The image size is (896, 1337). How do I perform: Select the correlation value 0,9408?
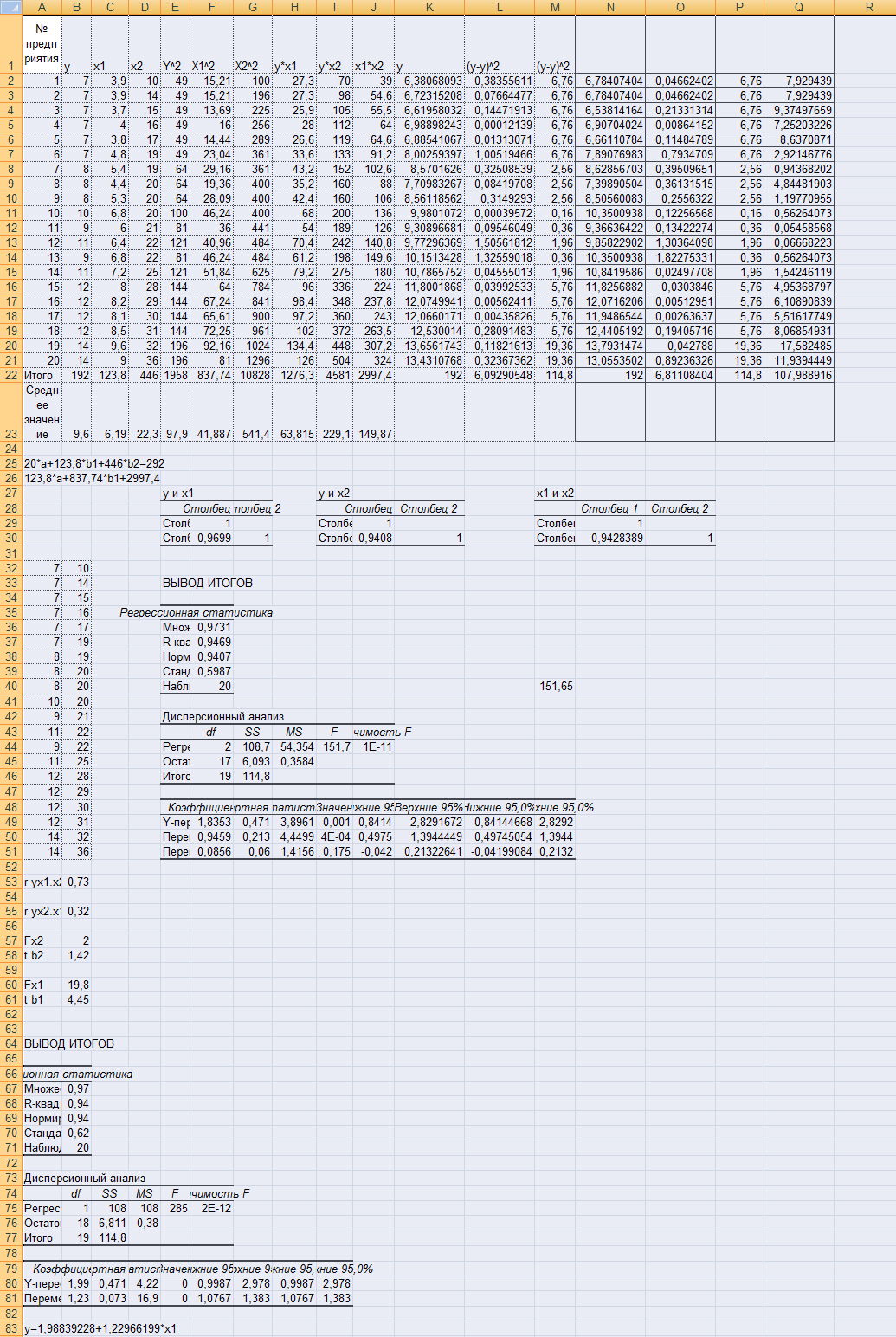tap(373, 538)
